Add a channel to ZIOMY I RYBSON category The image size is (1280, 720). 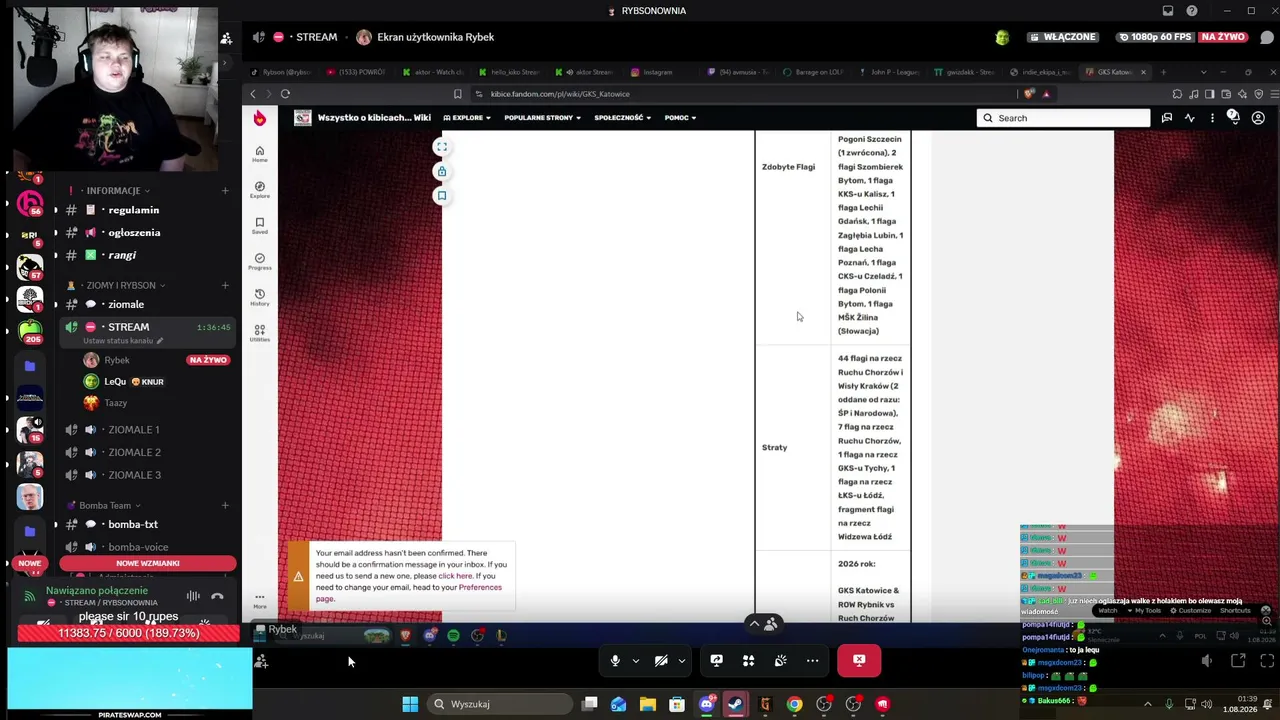[225, 285]
